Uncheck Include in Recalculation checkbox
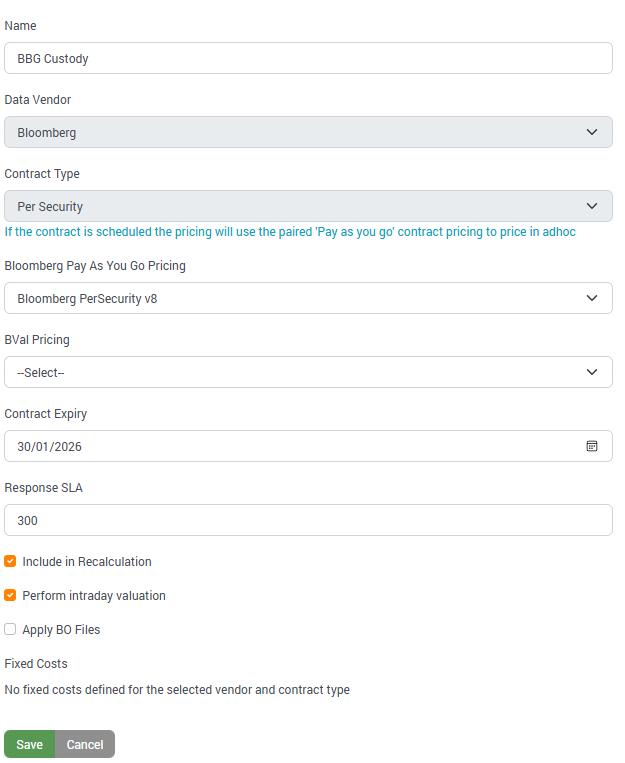The width and height of the screenshot is (625, 763). tap(10, 561)
